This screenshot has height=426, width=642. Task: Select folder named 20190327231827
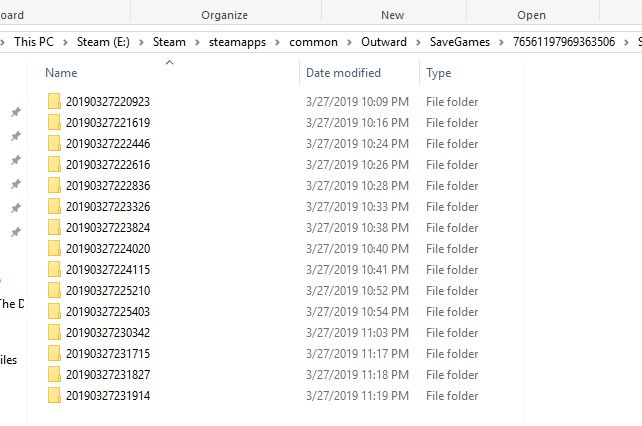coord(108,374)
